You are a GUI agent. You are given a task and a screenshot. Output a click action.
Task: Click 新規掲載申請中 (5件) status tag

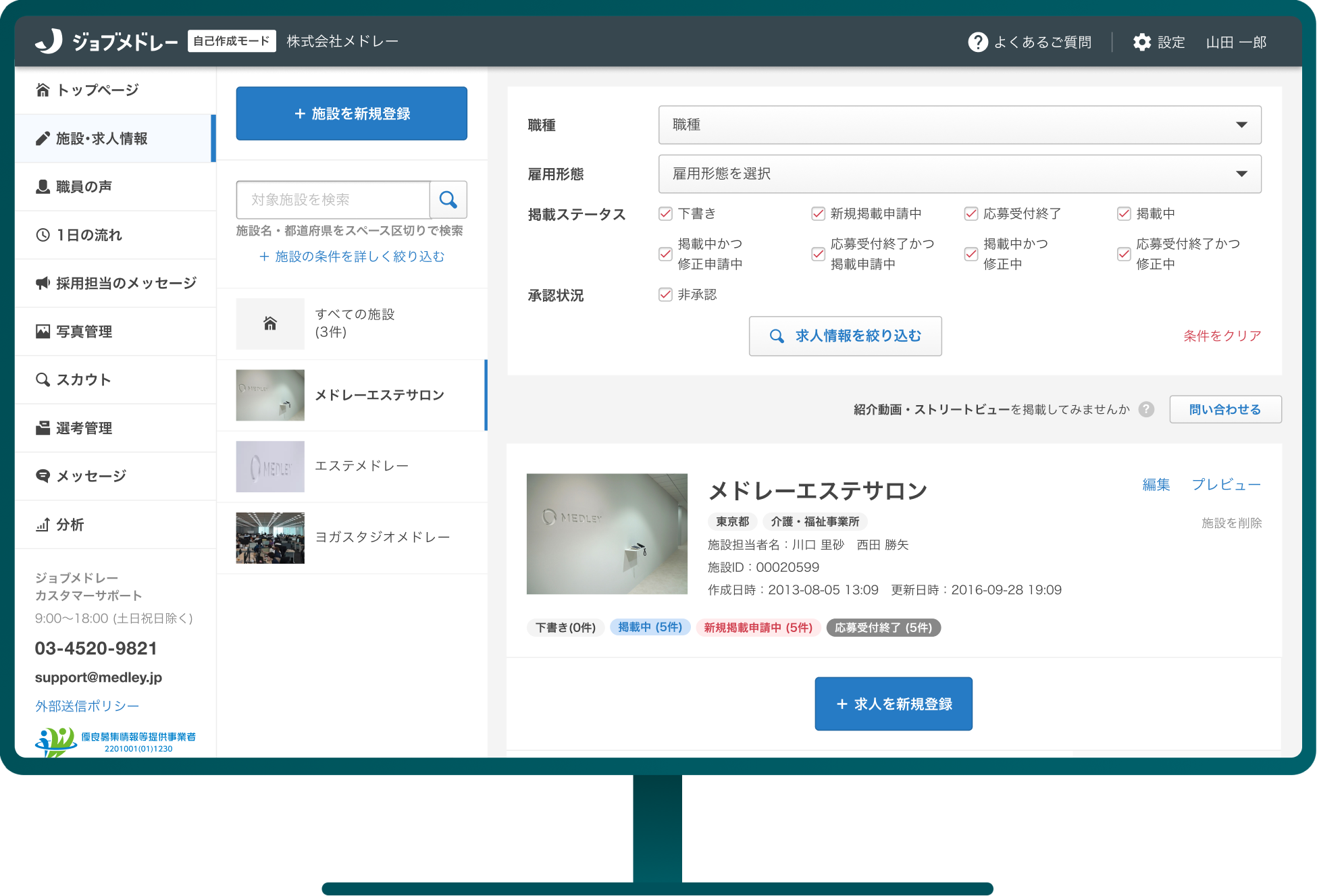point(758,627)
